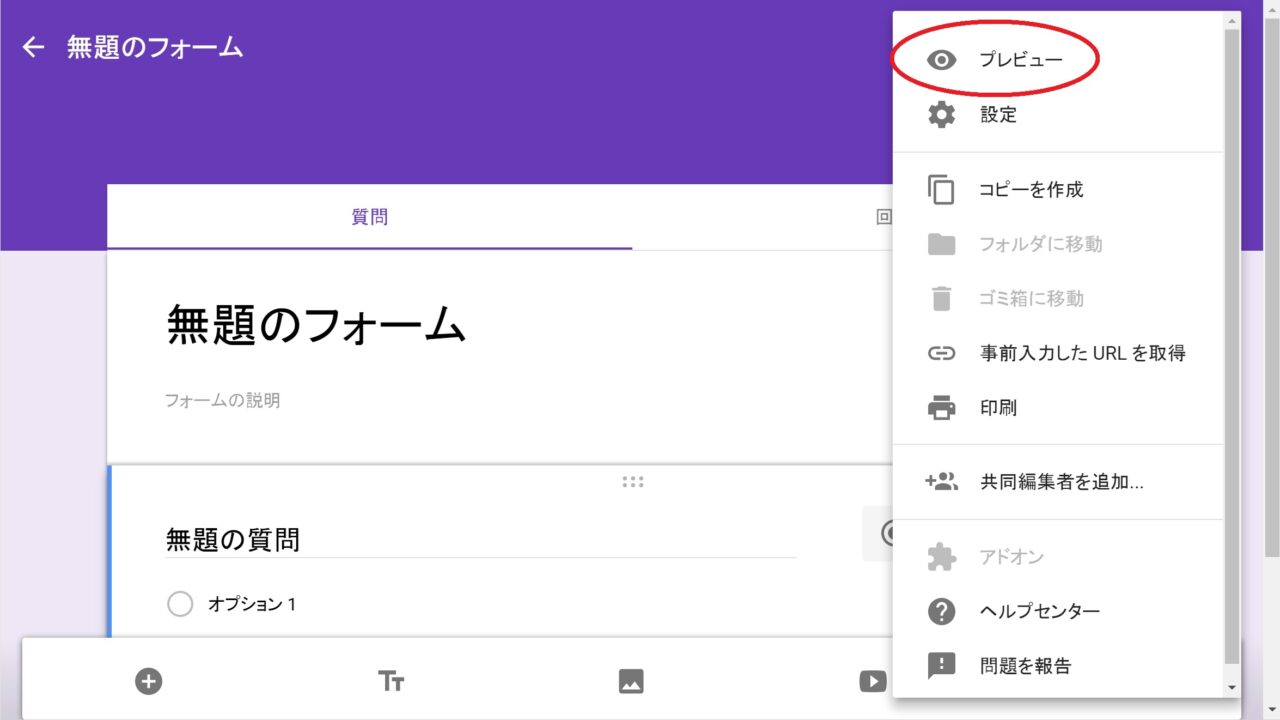1280x720 pixels.
Task: Click the gear icon for 設定
Action: (941, 115)
